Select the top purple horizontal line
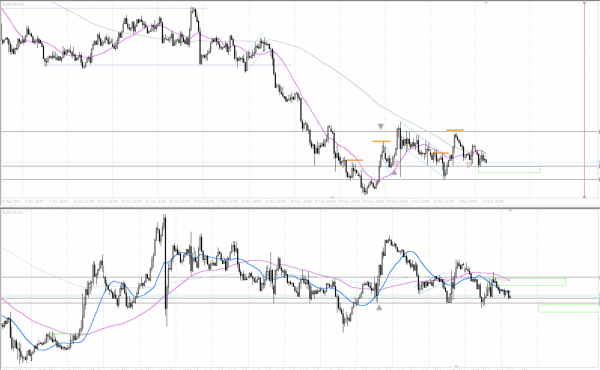The width and height of the screenshot is (600, 370). click(x=103, y=8)
